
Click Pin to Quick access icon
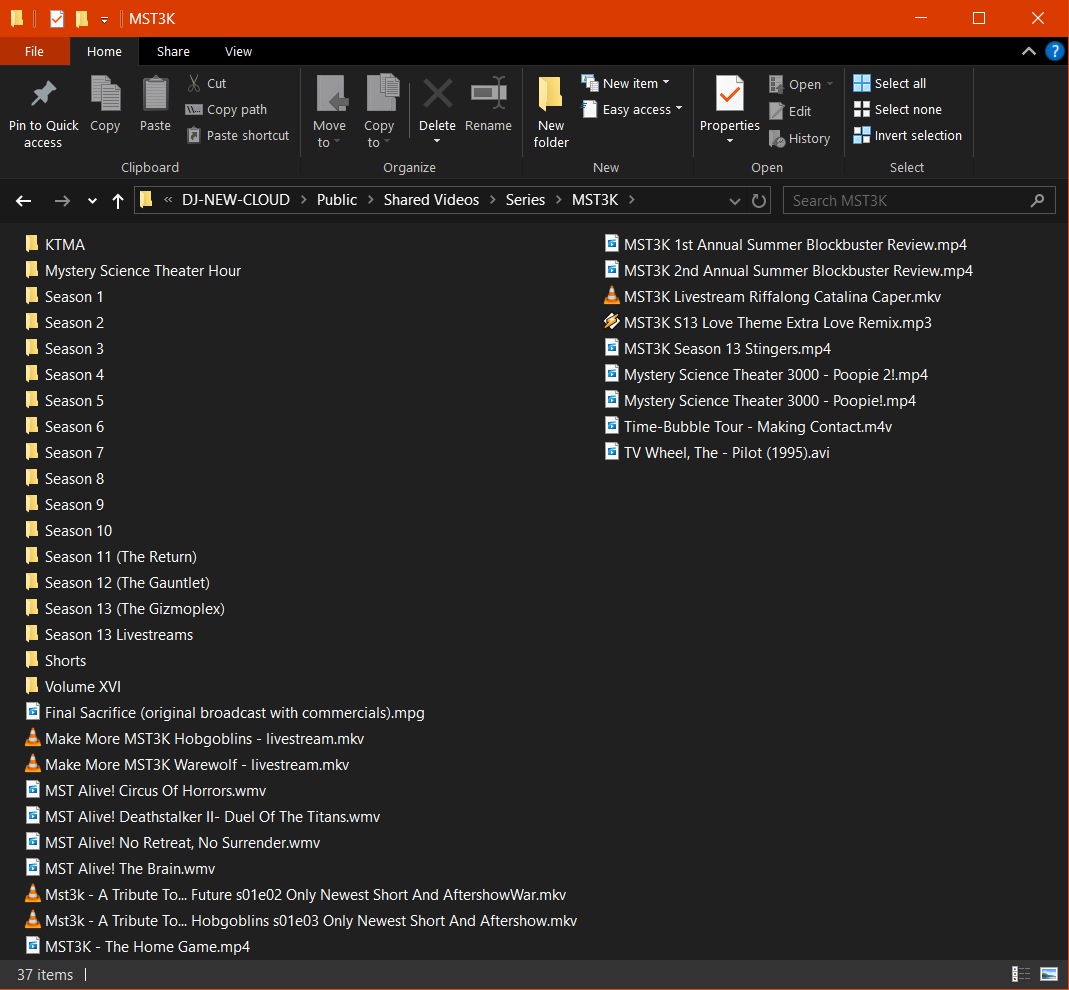pyautogui.click(x=44, y=95)
